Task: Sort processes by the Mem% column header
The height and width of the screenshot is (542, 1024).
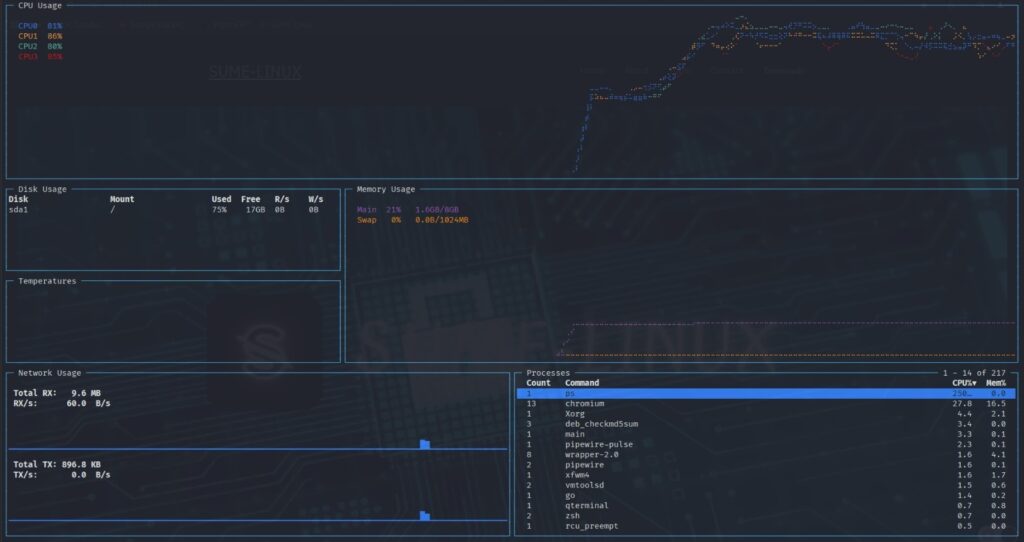Action: click(996, 383)
